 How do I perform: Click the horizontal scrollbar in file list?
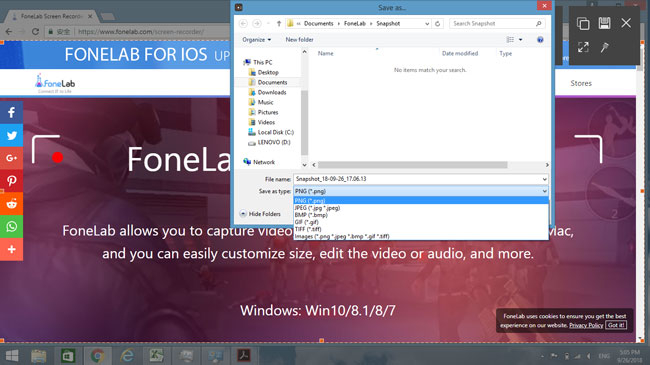(x=412, y=165)
